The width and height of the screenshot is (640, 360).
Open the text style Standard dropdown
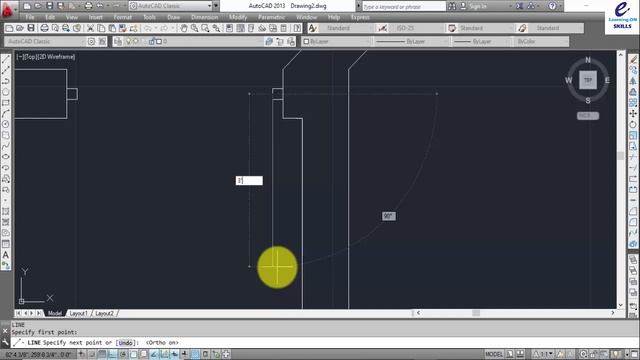(x=346, y=28)
